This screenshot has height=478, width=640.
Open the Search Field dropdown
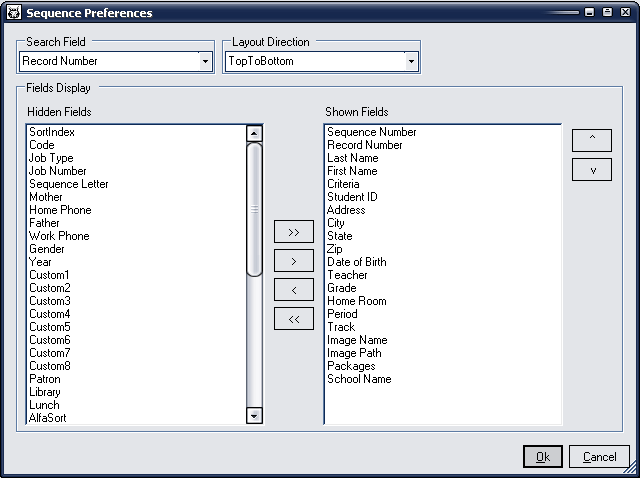coord(205,61)
